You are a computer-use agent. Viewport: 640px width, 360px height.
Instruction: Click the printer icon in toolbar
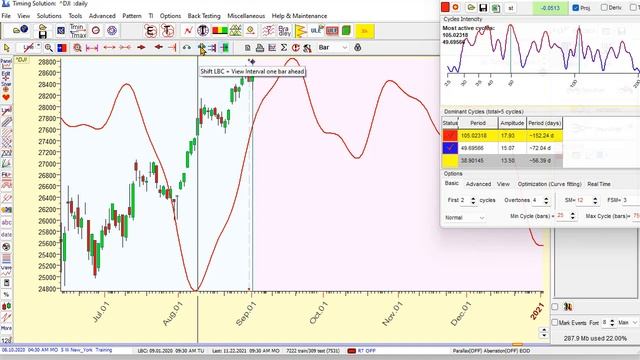click(260, 48)
